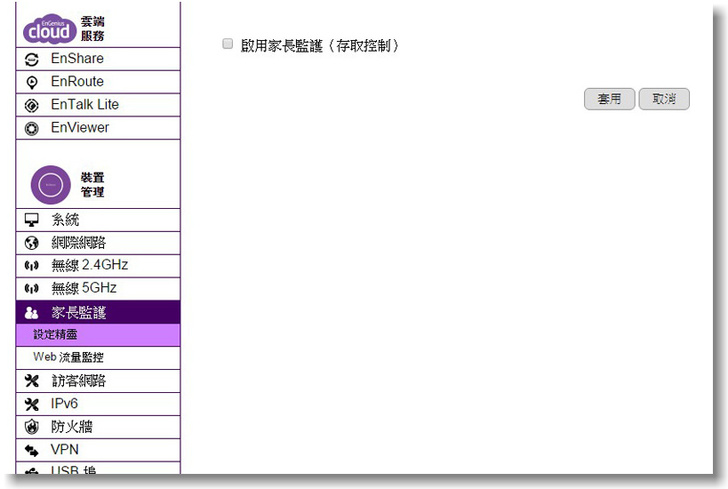The image size is (728, 489).
Task: Open the 訪客網路 menu section
Action: point(98,381)
